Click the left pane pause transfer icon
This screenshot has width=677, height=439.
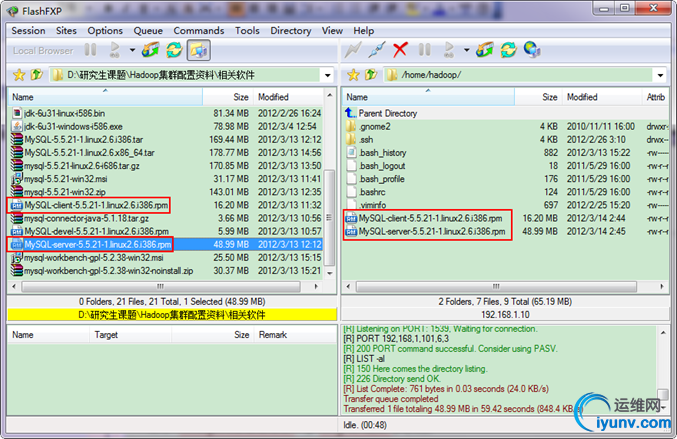pyautogui.click(x=91, y=50)
